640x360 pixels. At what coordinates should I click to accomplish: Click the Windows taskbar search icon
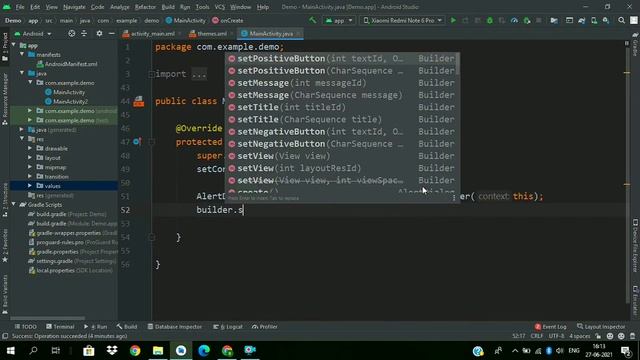(x=33, y=350)
